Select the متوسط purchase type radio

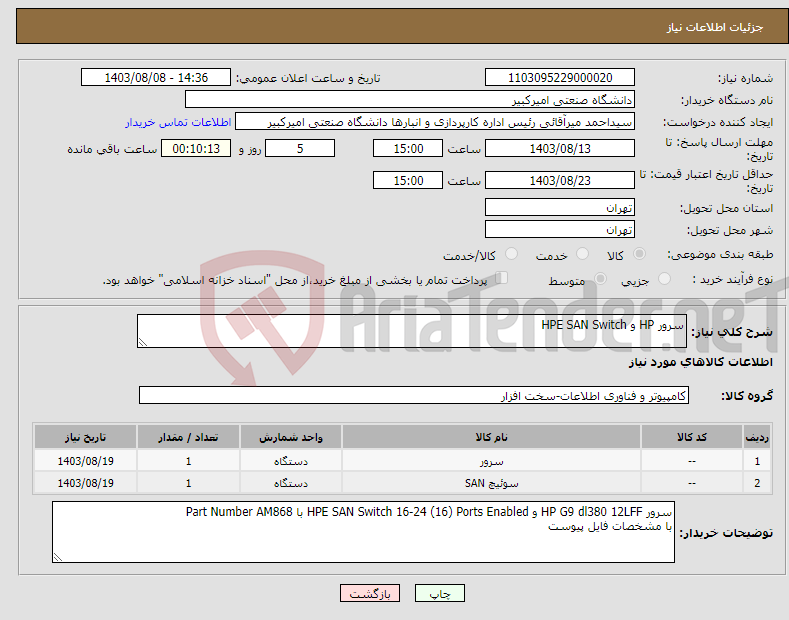click(x=600, y=279)
